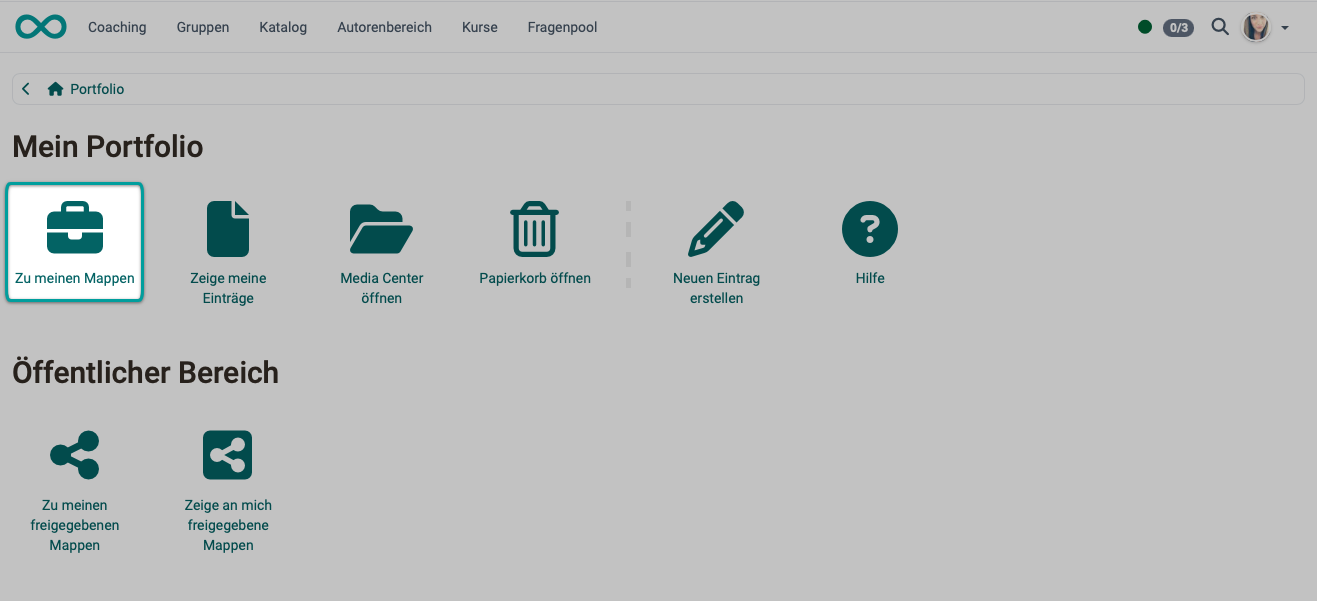1317x601 pixels.
Task: Click the 0/3 counter badge
Action: 1178,28
